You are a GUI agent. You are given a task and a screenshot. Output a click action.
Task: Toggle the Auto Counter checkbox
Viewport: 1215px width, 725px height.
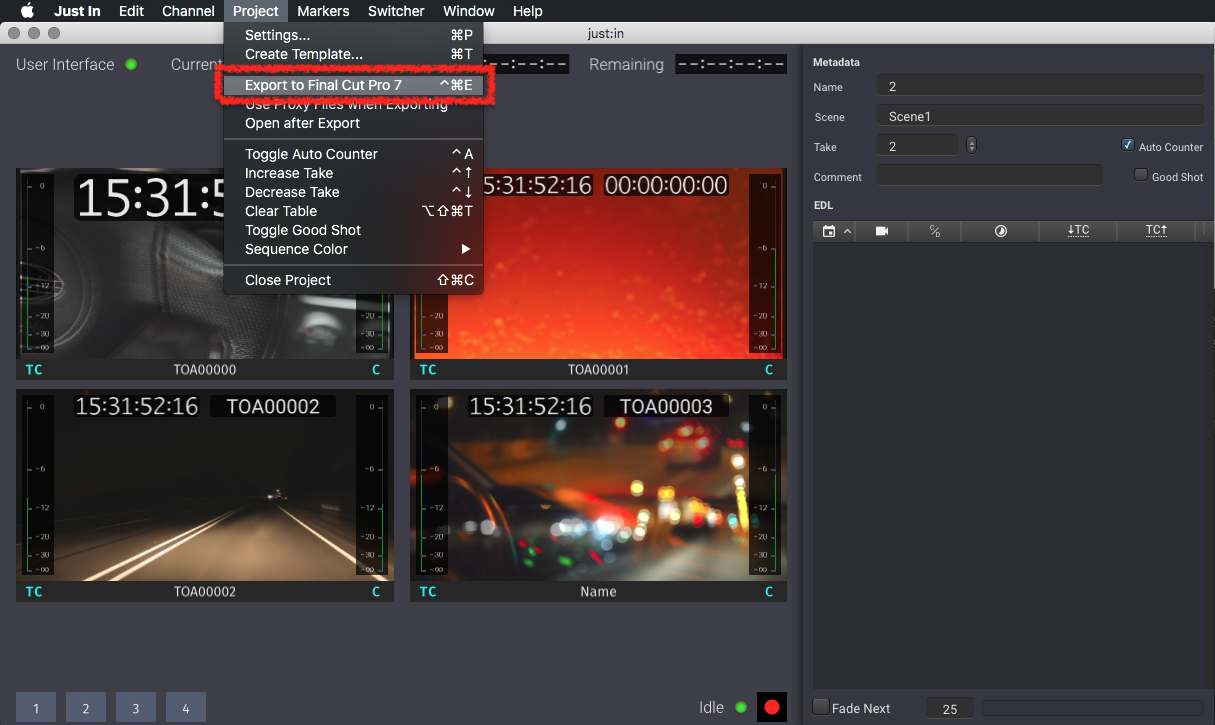click(x=1128, y=145)
